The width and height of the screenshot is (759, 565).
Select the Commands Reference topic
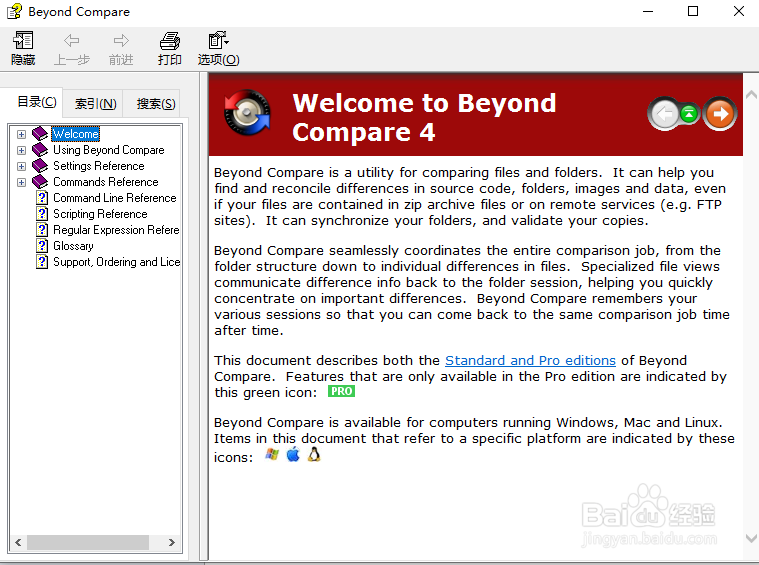(106, 182)
